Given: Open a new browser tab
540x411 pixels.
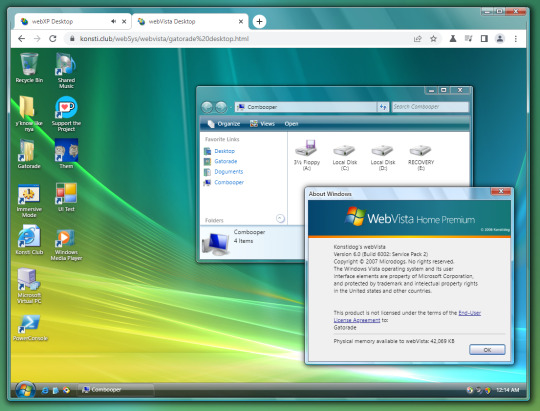Looking at the screenshot, I should click(259, 21).
